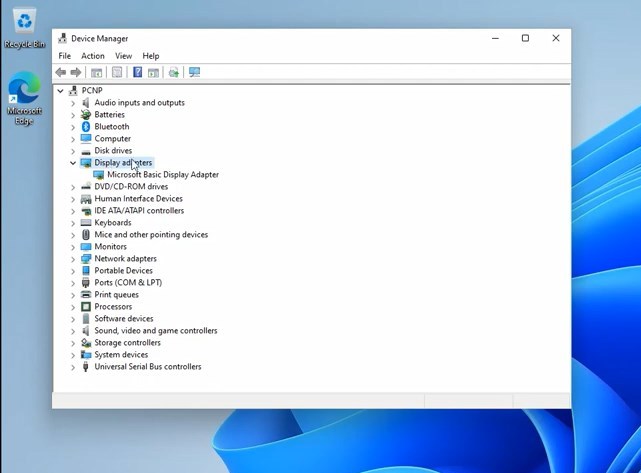641x473 pixels.
Task: Expand IDE ATA/ATAPI controllers chevron
Action: point(73,211)
